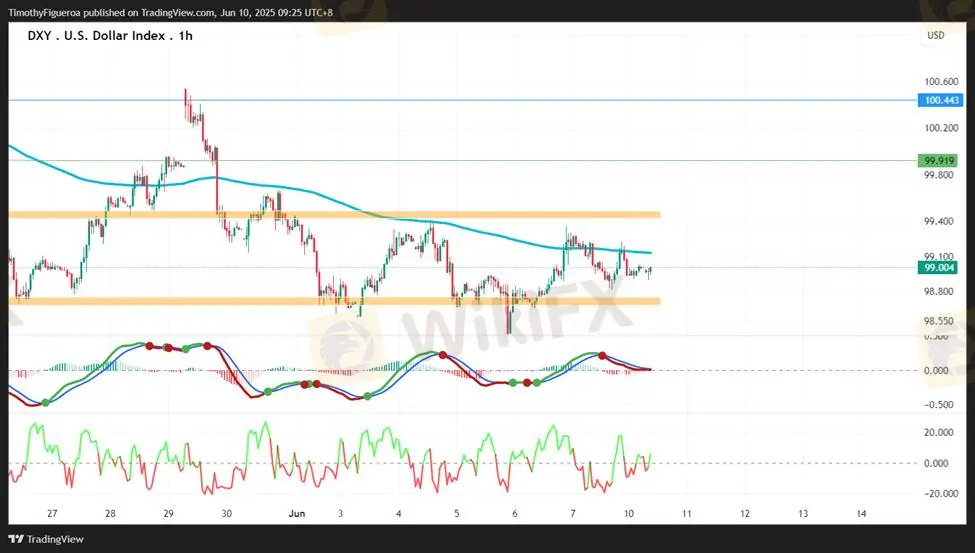Click the 30 date label on the time axis

(x=226, y=514)
